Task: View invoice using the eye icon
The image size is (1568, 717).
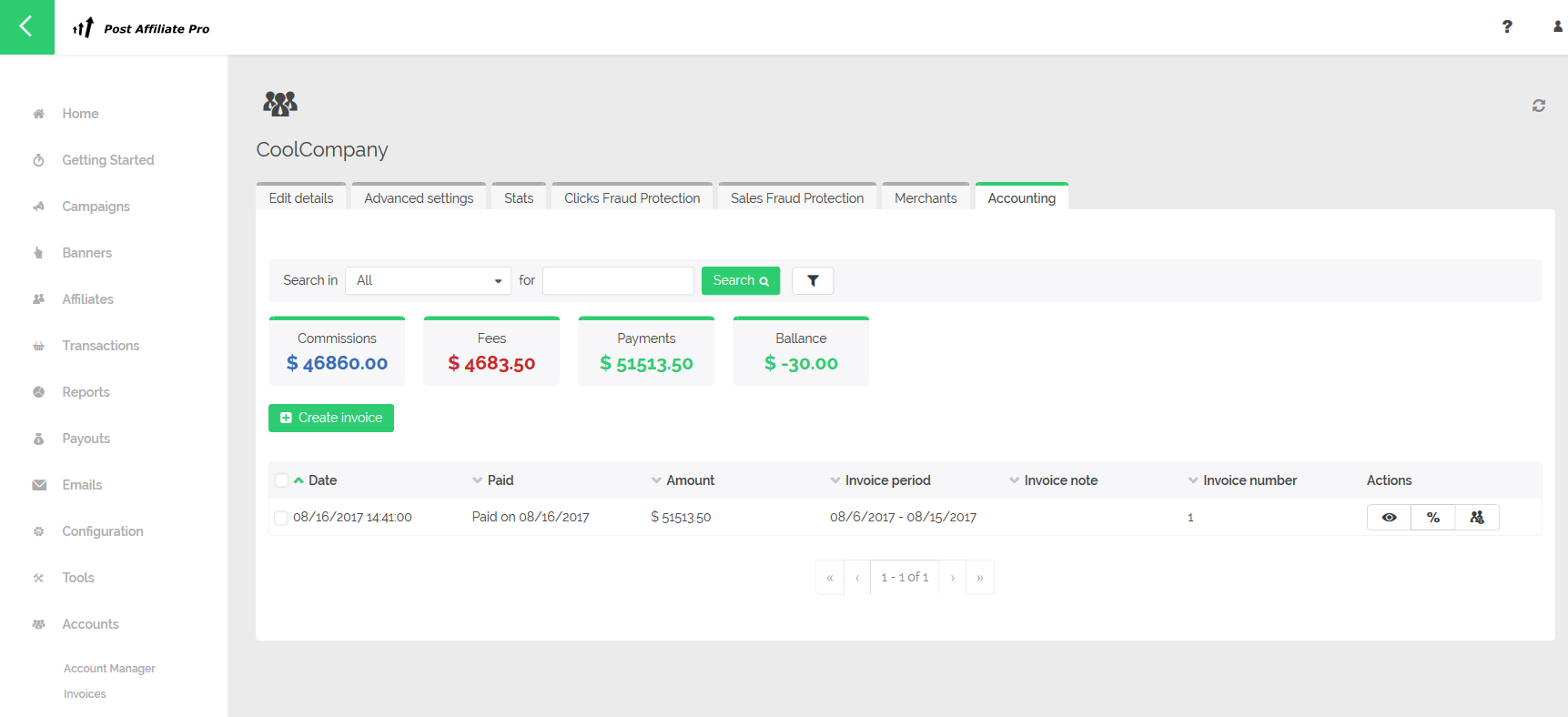Action: pos(1389,518)
